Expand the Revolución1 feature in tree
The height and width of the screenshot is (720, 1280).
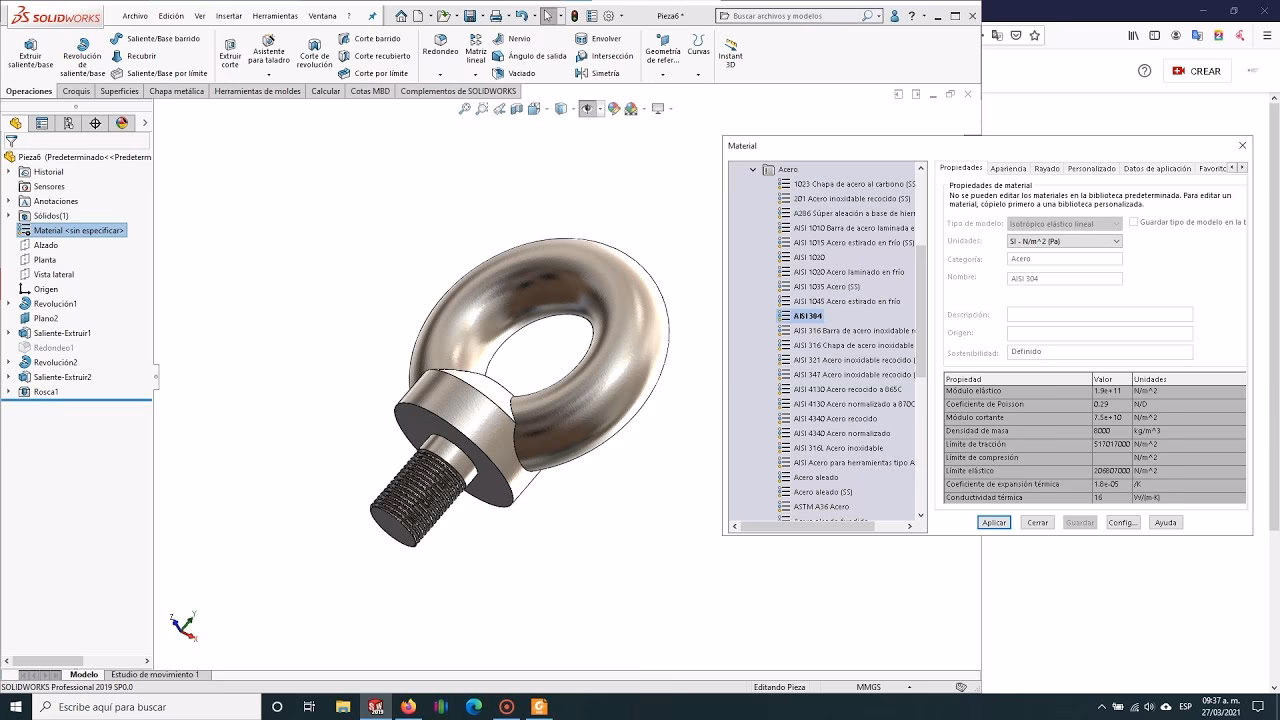(x=9, y=304)
